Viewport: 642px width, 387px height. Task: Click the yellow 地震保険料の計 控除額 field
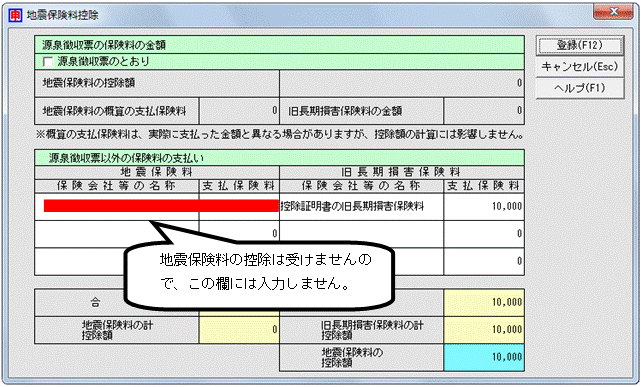[x=239, y=330]
